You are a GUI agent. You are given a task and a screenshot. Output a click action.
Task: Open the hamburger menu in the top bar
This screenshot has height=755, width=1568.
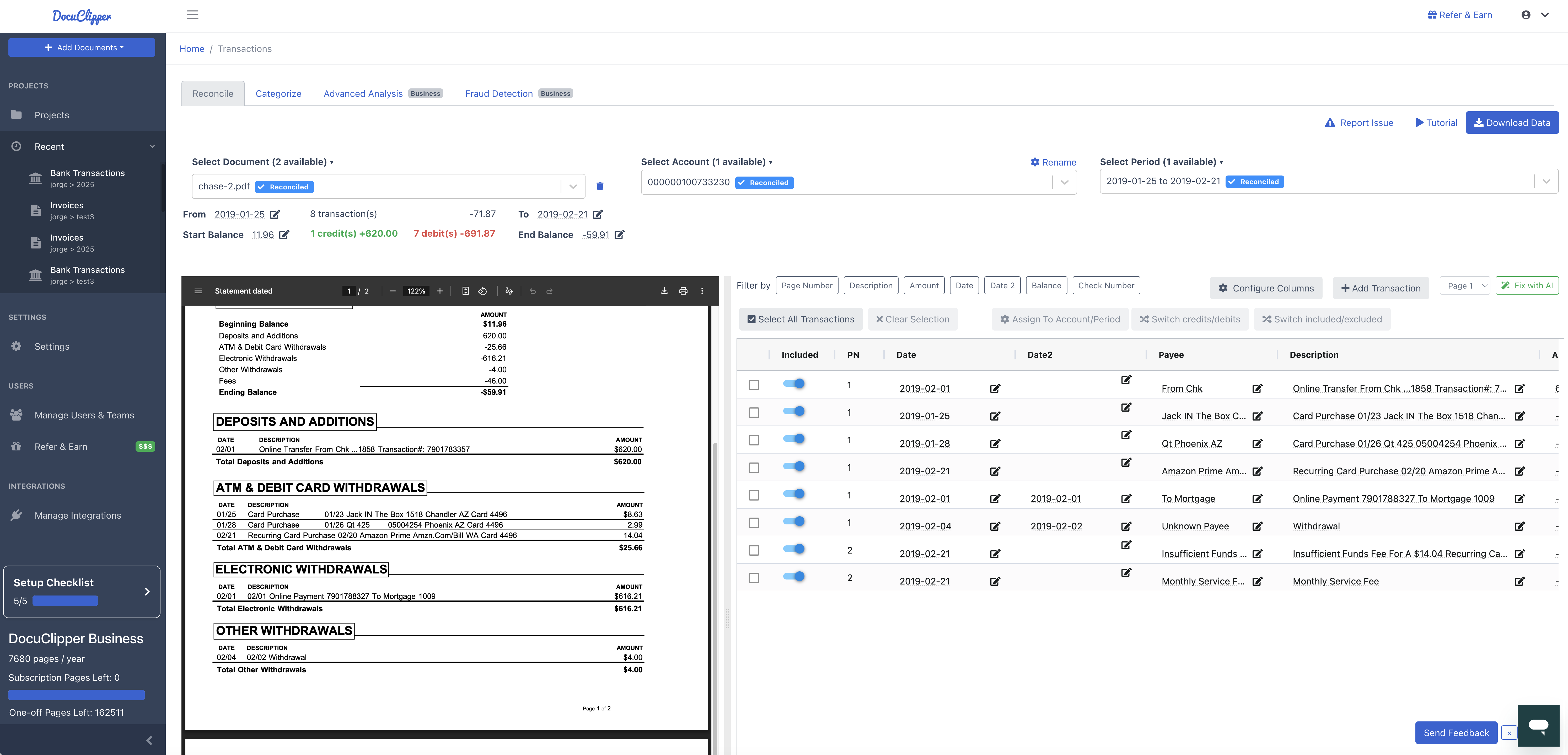(192, 15)
